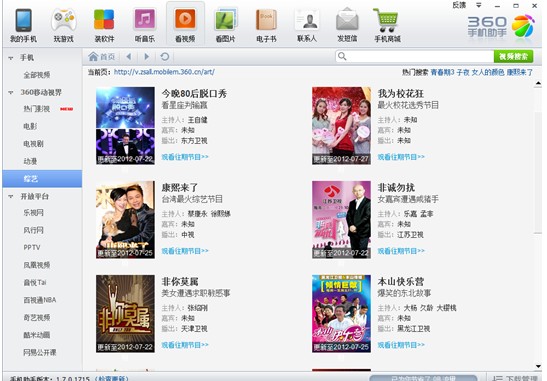
Task: Select 电视剧 category
Action: click(x=33, y=144)
